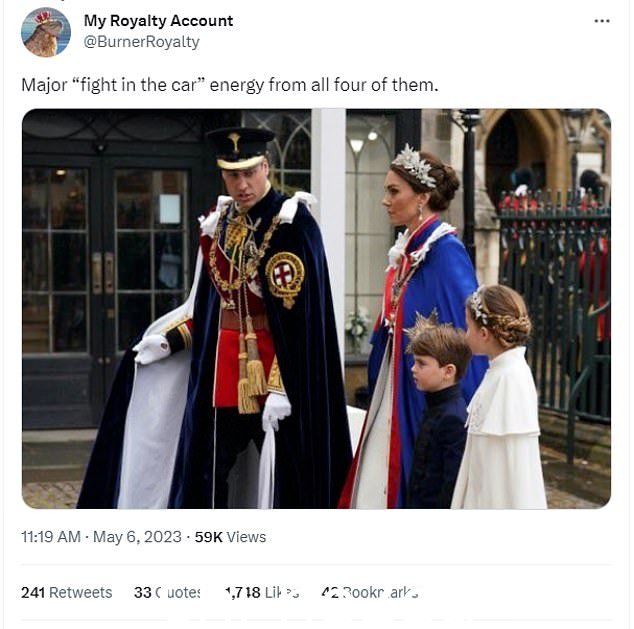Click the 42 Bookmarks count
The height and width of the screenshot is (629, 634).
(x=369, y=593)
